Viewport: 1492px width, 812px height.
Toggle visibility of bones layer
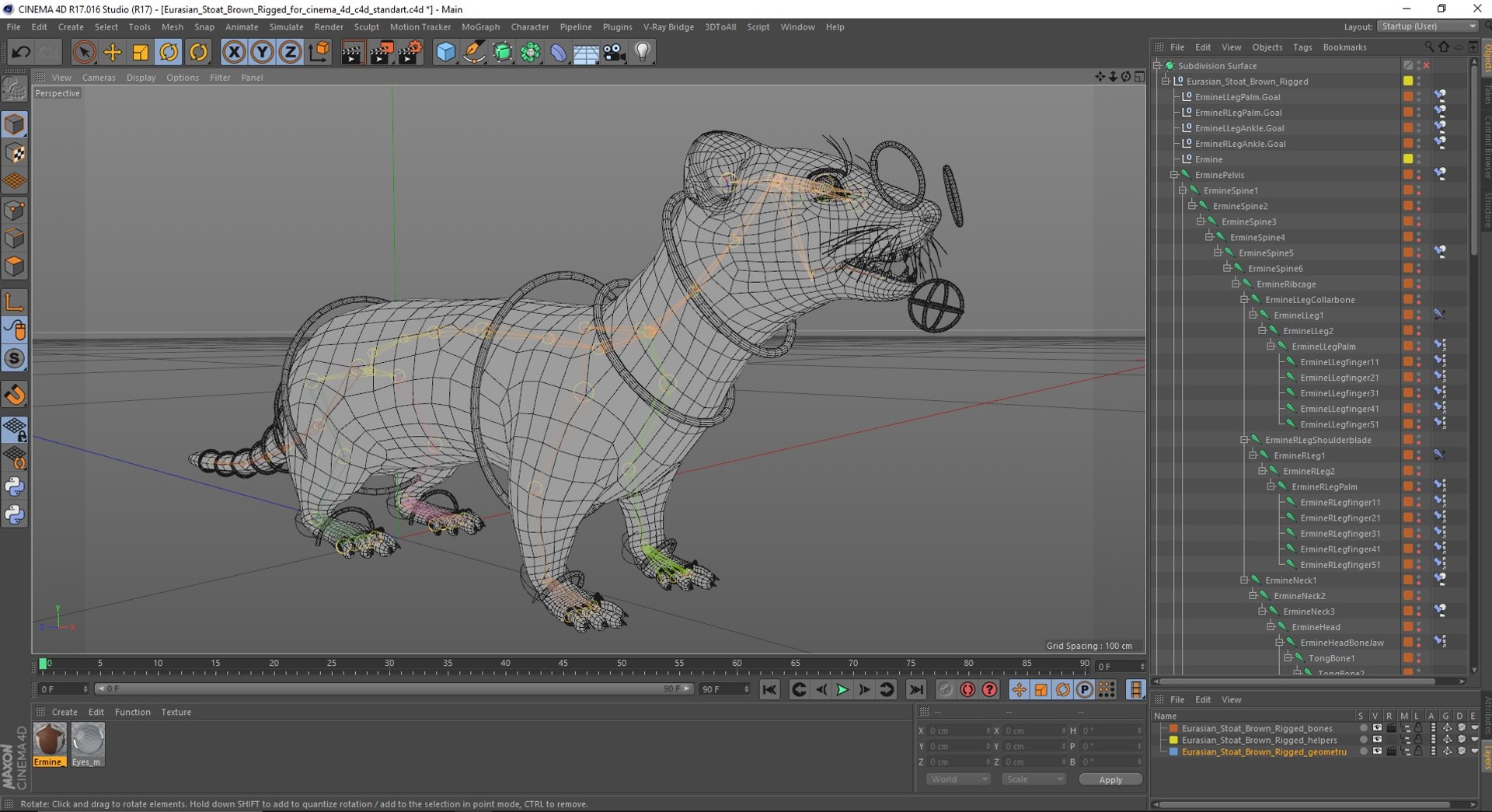(1377, 729)
